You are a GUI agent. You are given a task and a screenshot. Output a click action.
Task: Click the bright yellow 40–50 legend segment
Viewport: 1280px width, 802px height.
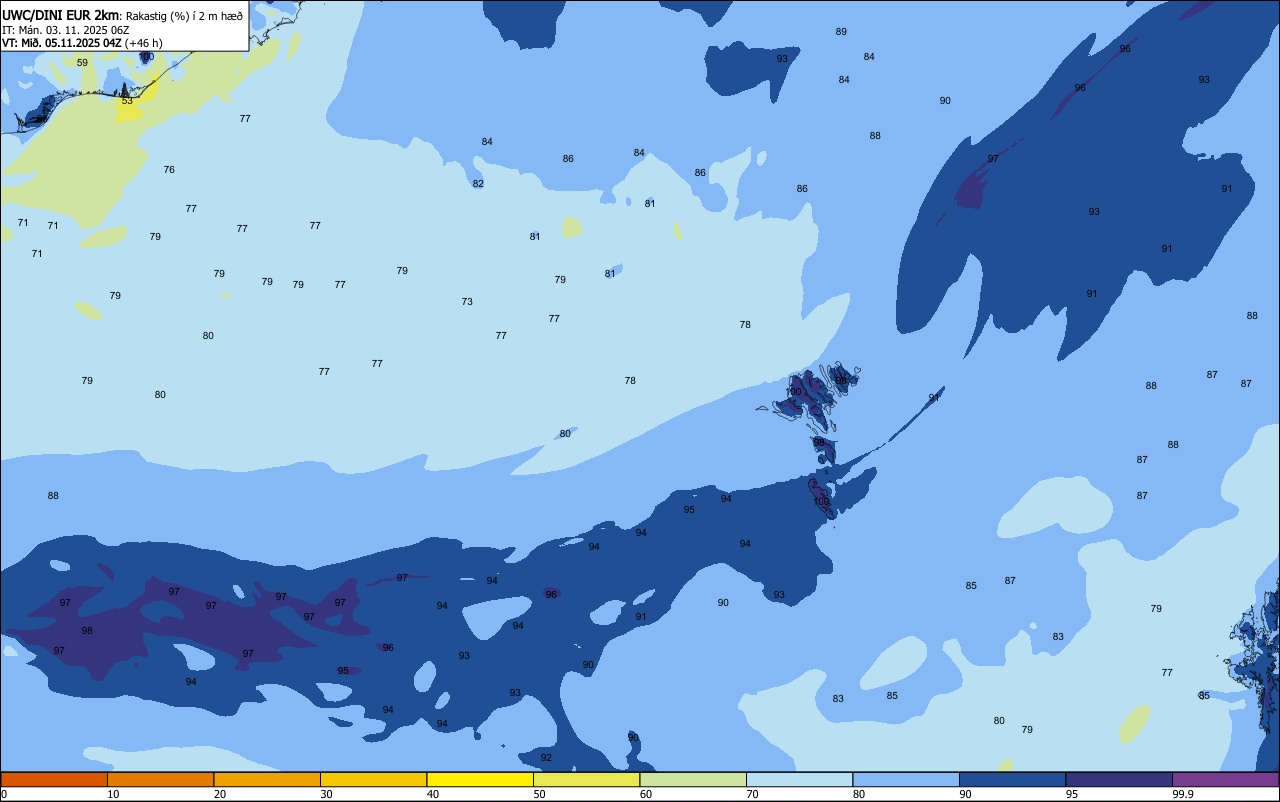coord(480,779)
